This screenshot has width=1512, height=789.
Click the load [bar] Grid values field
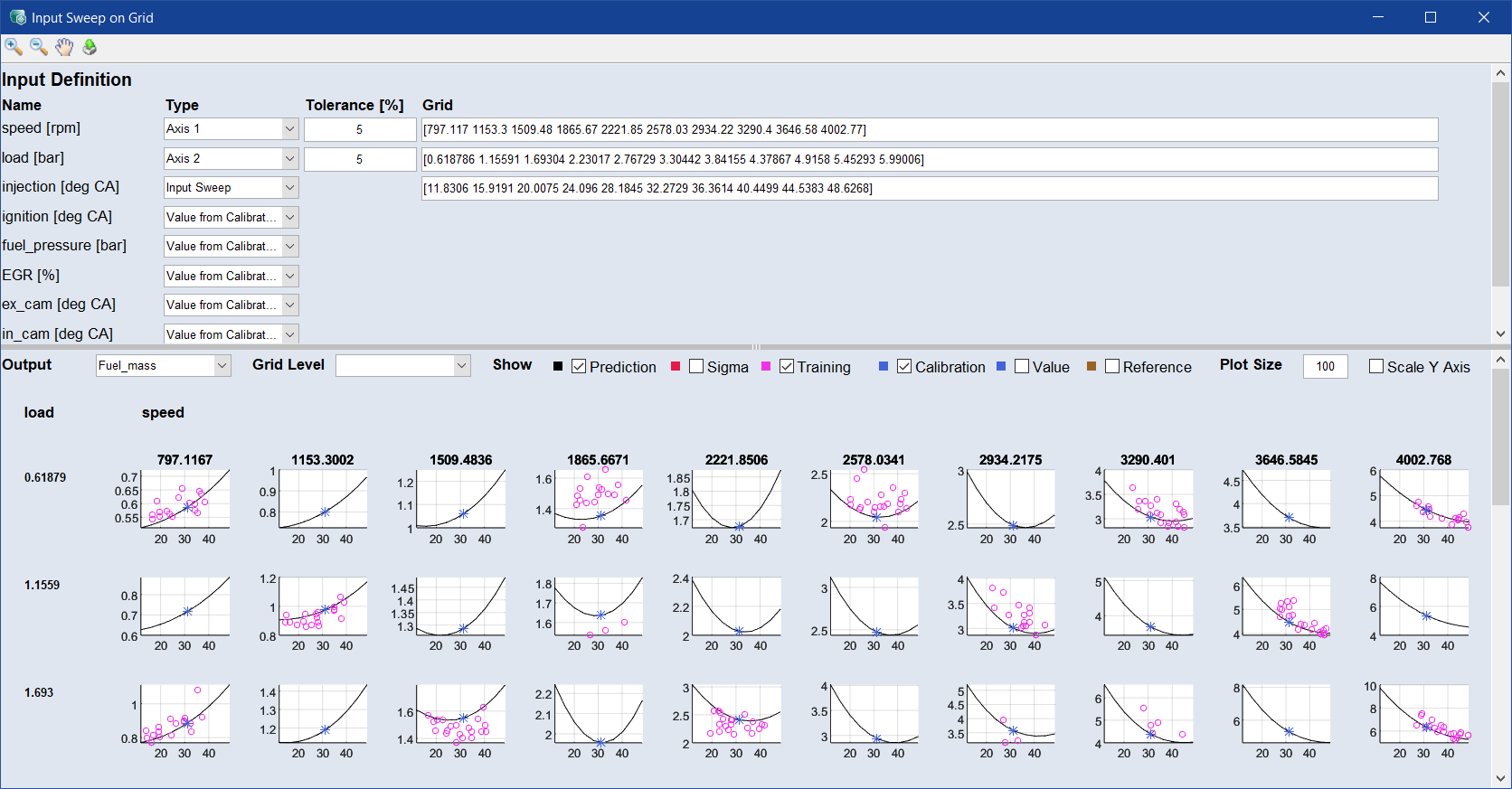pyautogui.click(x=929, y=159)
